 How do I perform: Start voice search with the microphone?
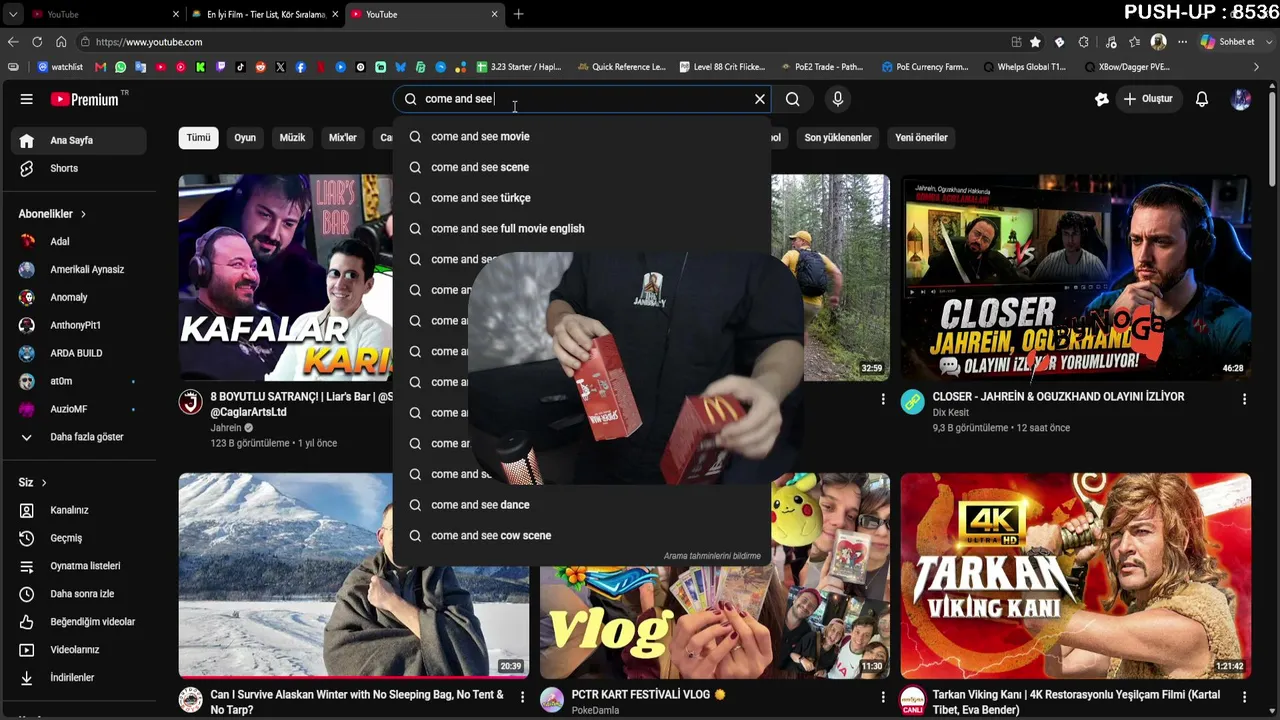tap(838, 99)
